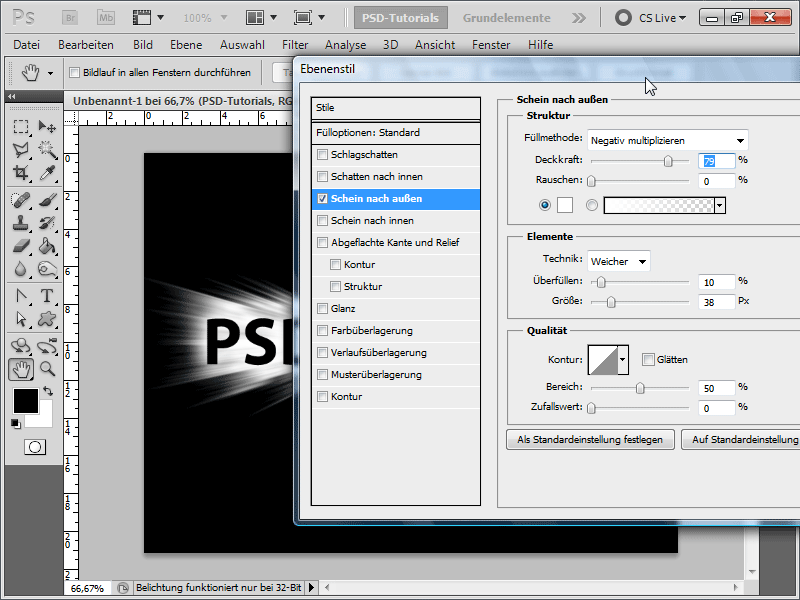This screenshot has height=600, width=800.
Task: Select the gradient glow radio button
Action: (x=592, y=205)
